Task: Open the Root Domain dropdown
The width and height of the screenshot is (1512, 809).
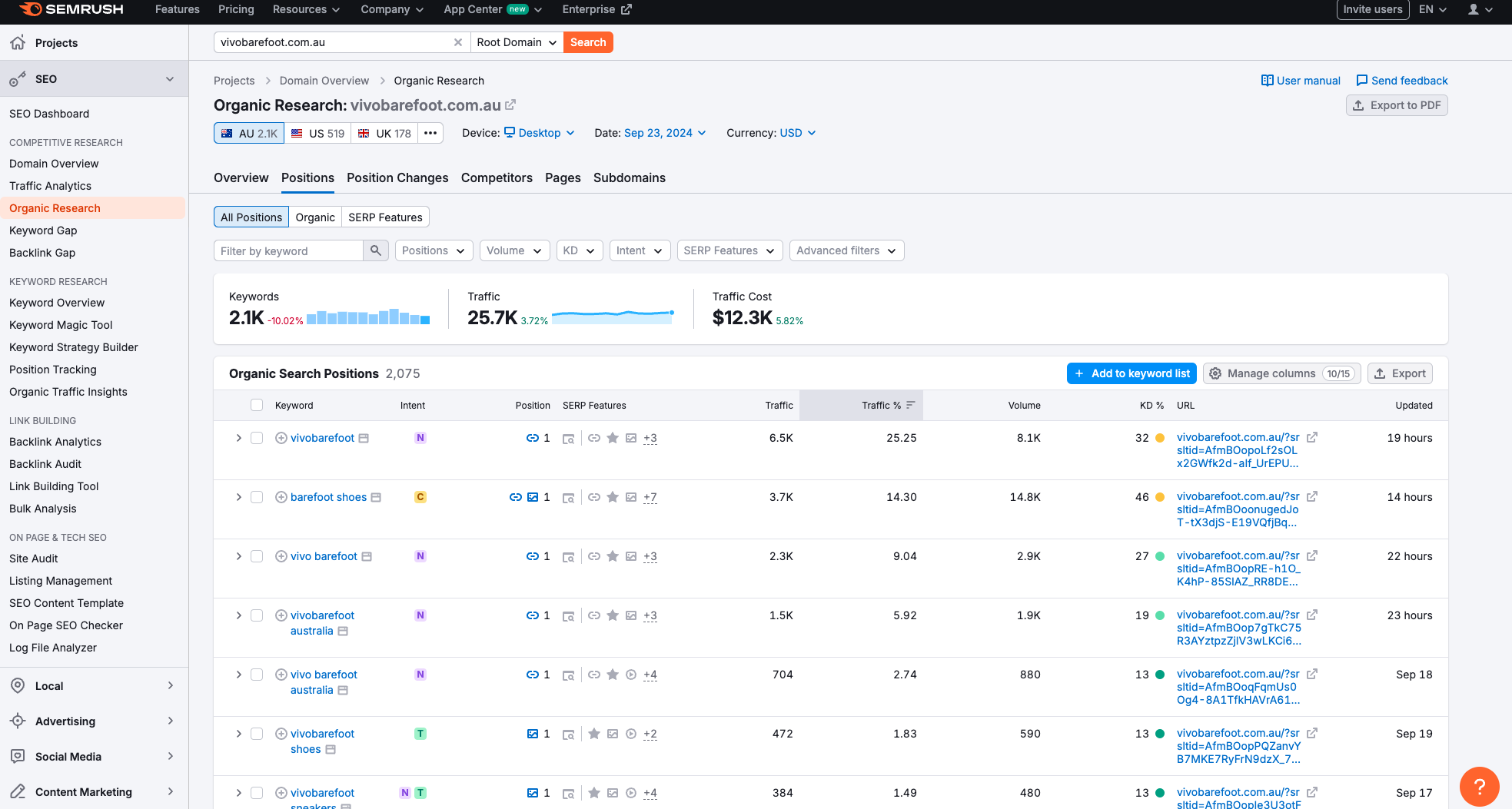Action: click(517, 42)
